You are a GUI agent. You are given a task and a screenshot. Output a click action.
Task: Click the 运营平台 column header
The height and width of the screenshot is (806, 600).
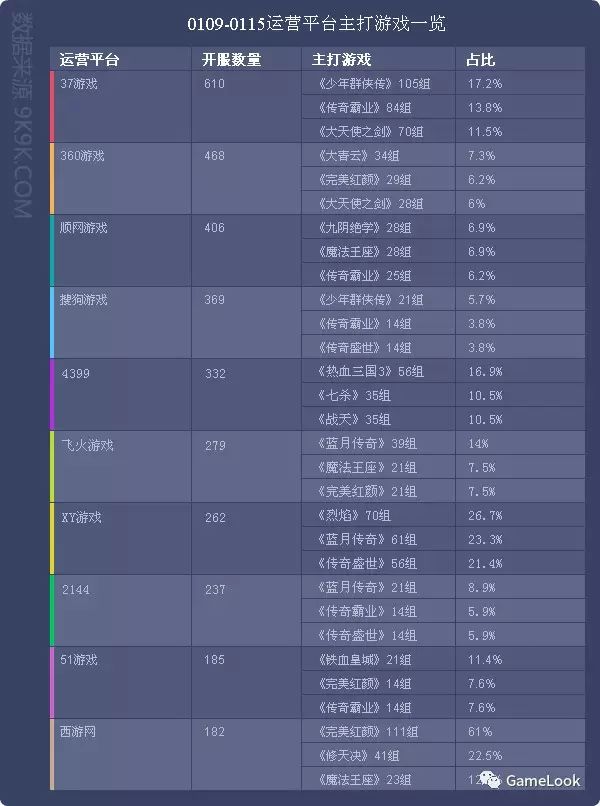point(89,60)
